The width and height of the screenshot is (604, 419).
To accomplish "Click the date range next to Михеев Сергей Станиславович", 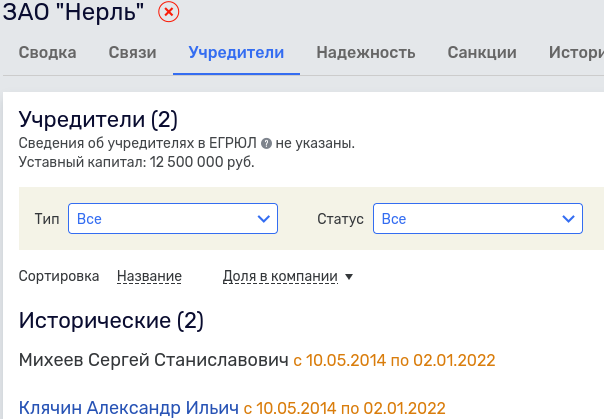I will (x=394, y=360).
